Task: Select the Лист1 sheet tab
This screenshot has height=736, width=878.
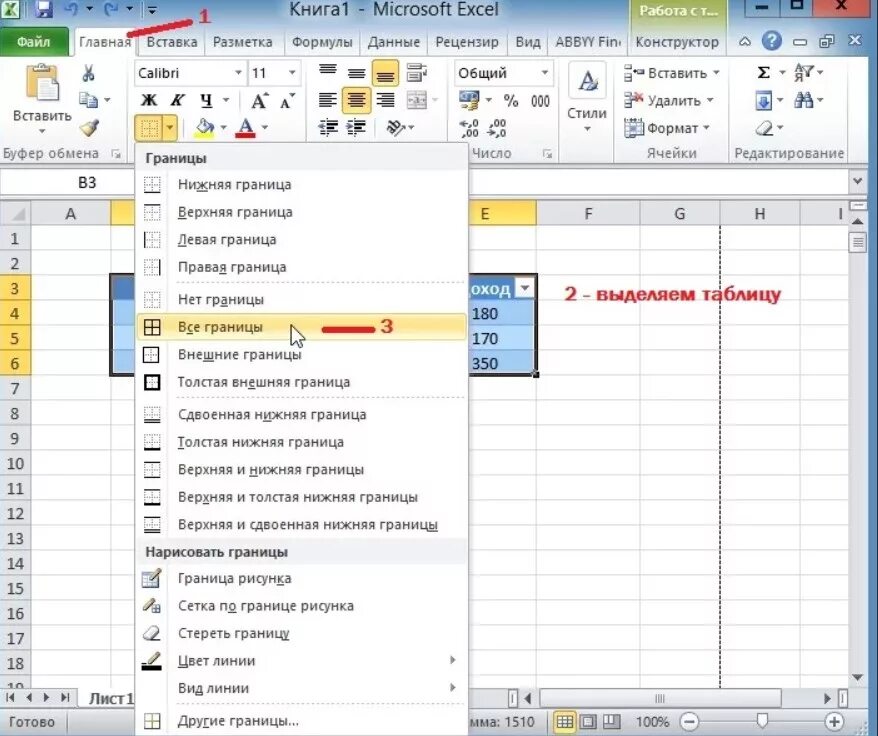Action: point(111,698)
